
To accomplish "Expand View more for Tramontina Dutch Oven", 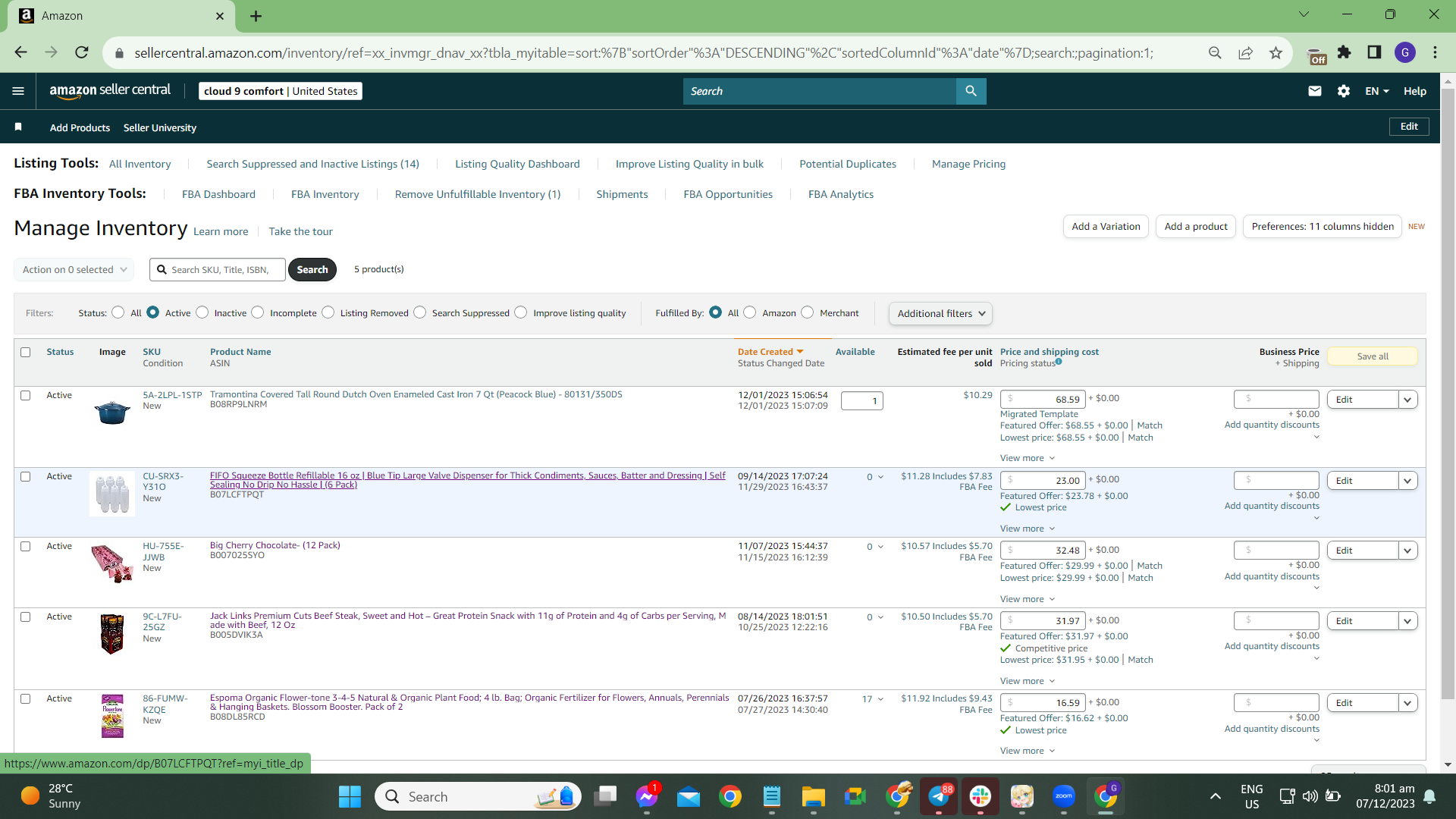I will (x=1027, y=458).
